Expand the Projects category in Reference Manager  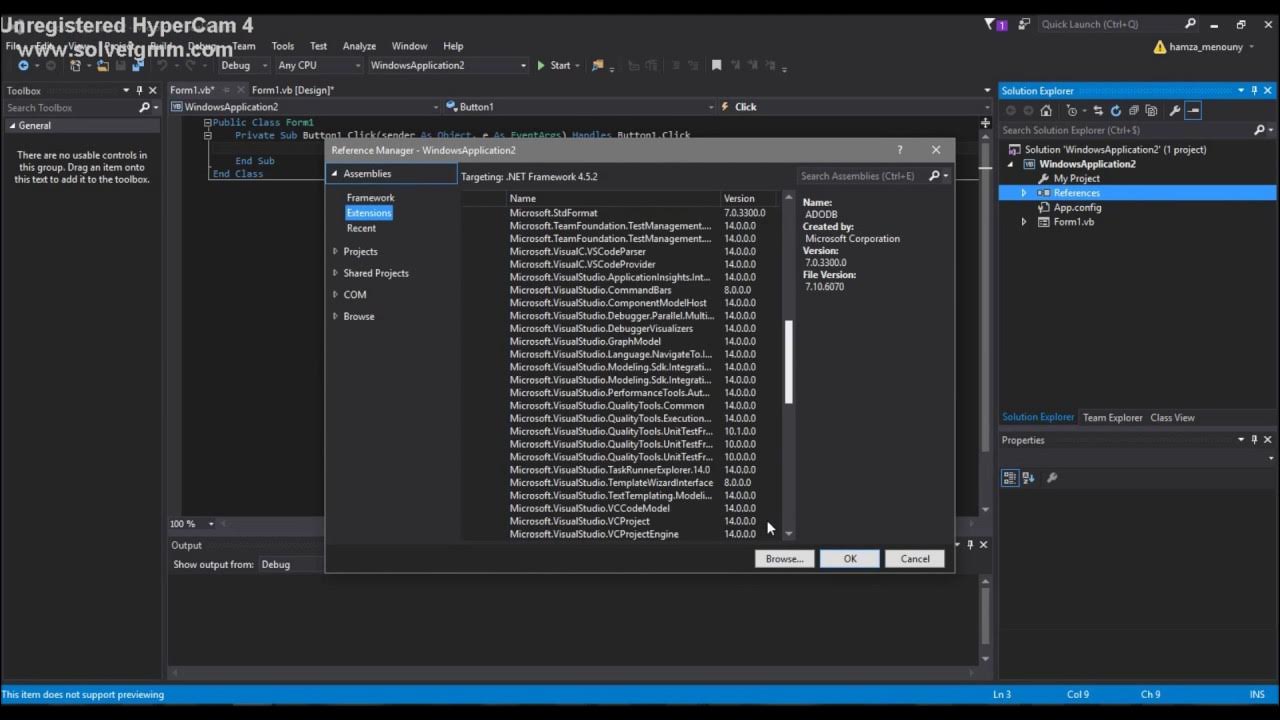coord(335,251)
